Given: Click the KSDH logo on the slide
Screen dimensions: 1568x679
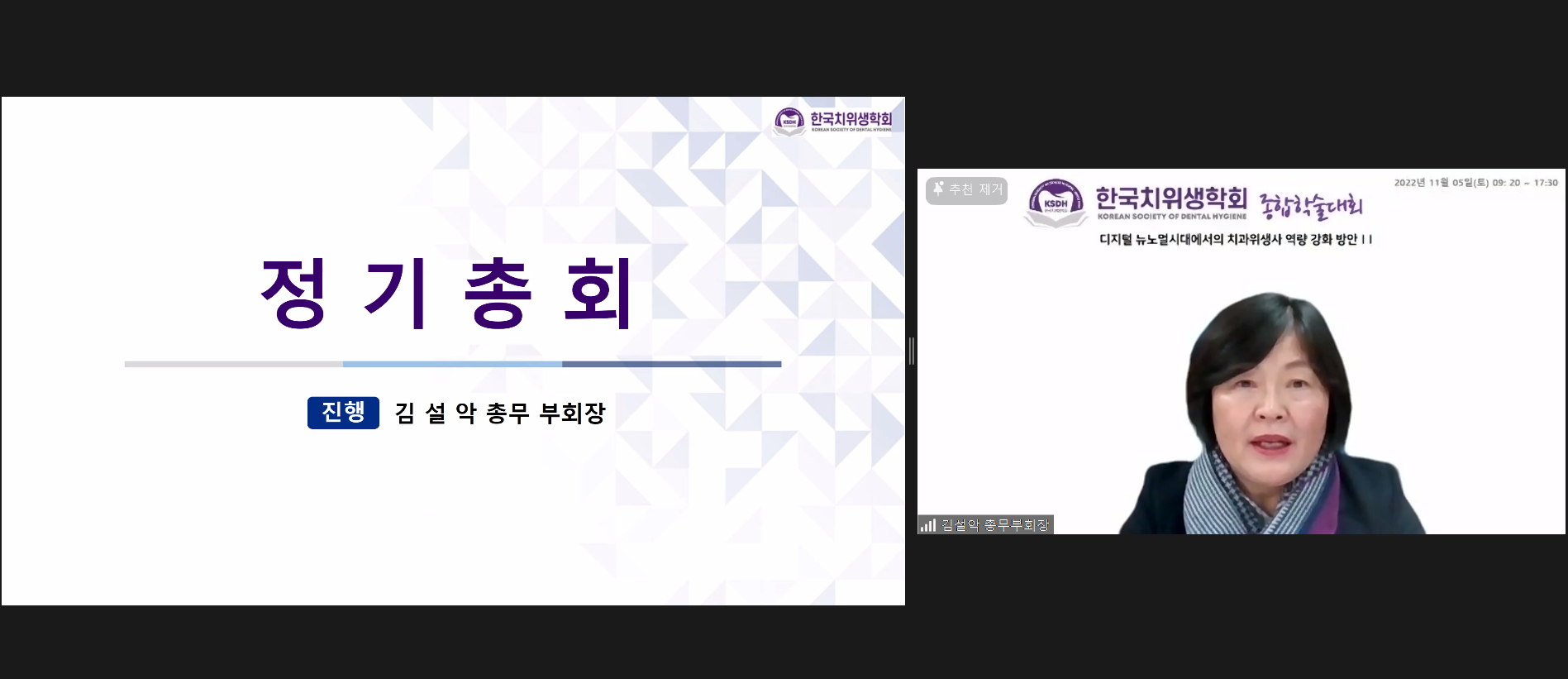Looking at the screenshot, I should [x=789, y=122].
